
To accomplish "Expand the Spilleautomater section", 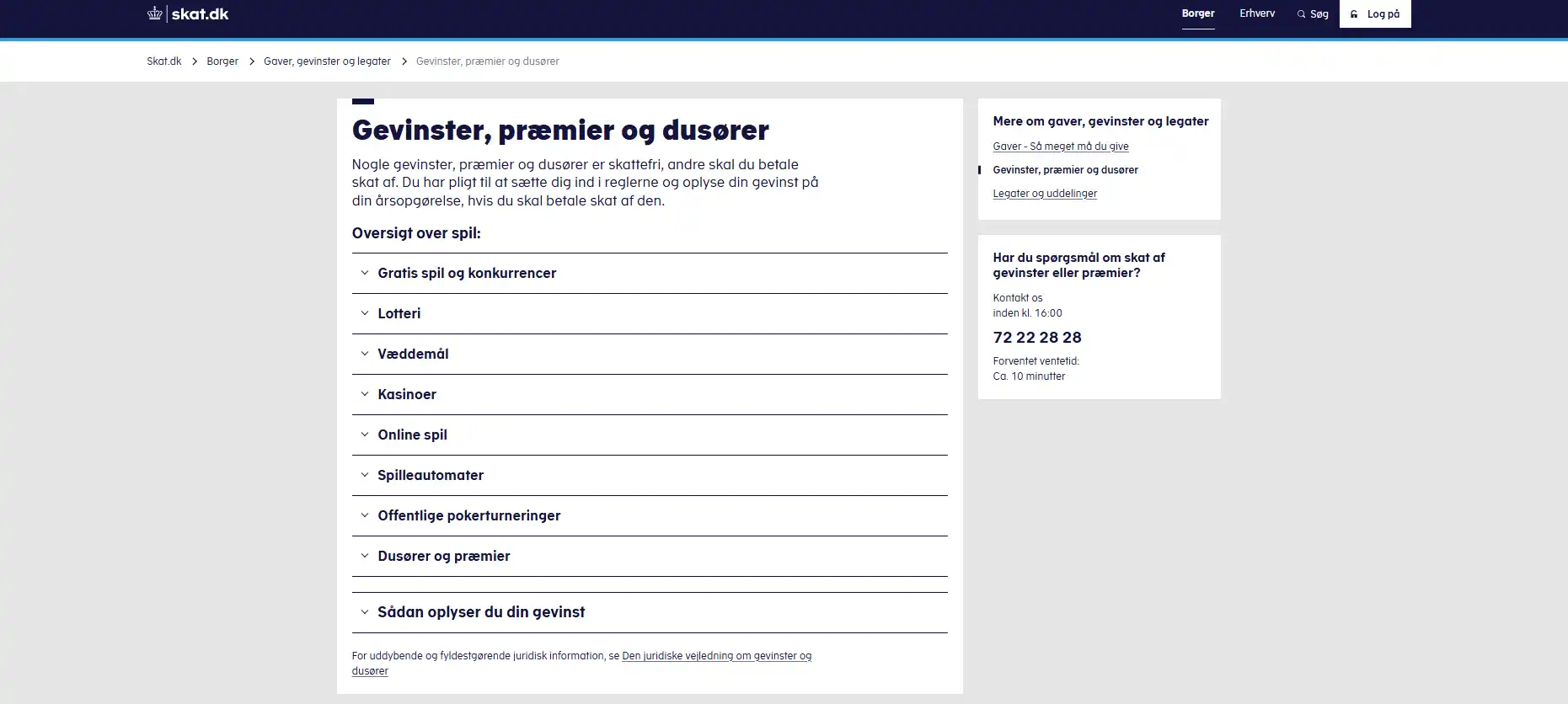I will pyautogui.click(x=650, y=475).
